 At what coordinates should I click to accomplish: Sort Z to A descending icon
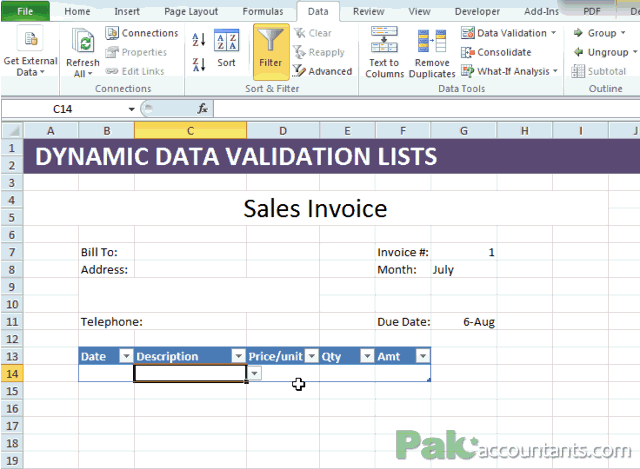tap(199, 64)
